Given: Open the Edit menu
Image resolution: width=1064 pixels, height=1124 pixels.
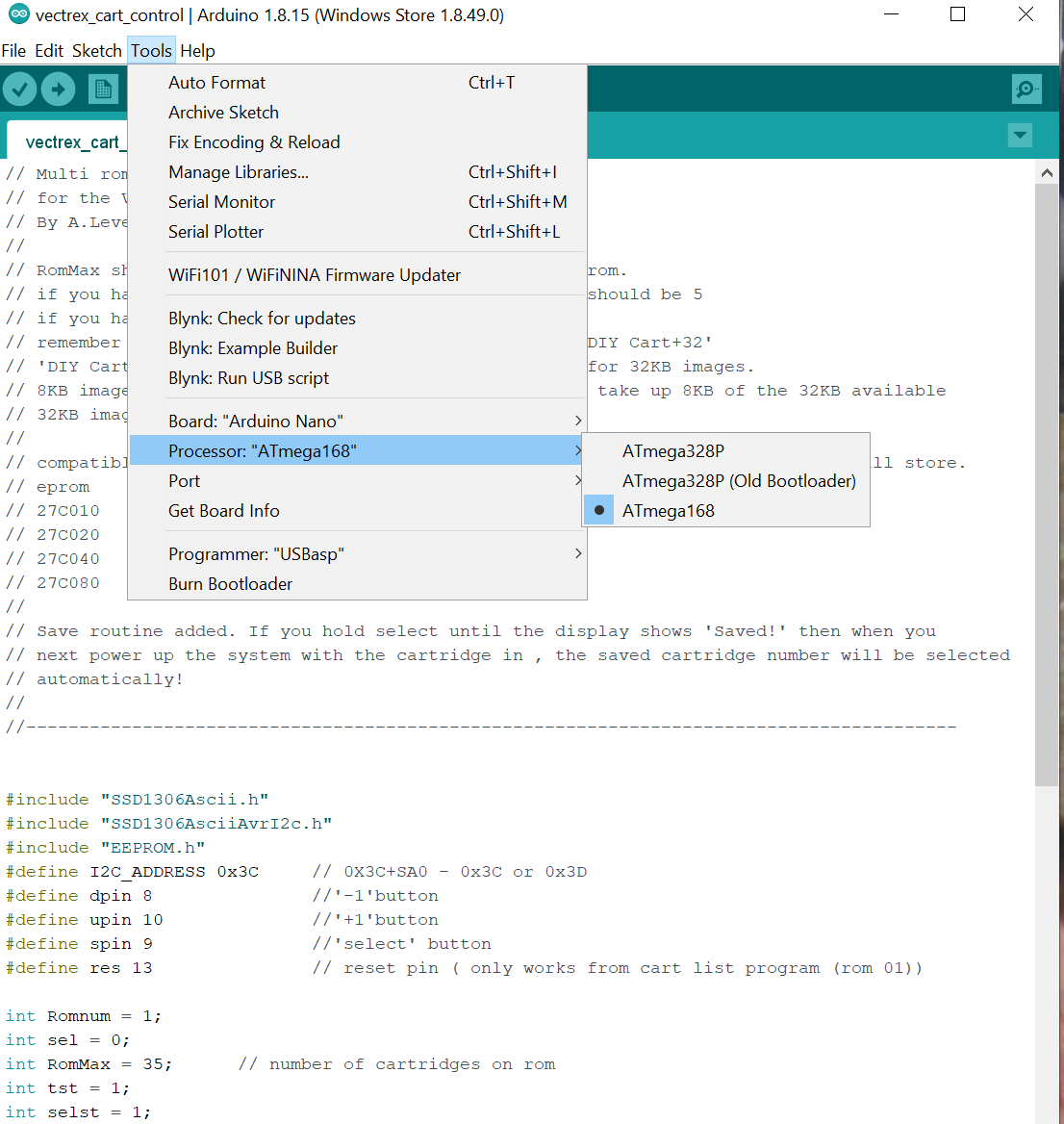Looking at the screenshot, I should click(x=49, y=51).
